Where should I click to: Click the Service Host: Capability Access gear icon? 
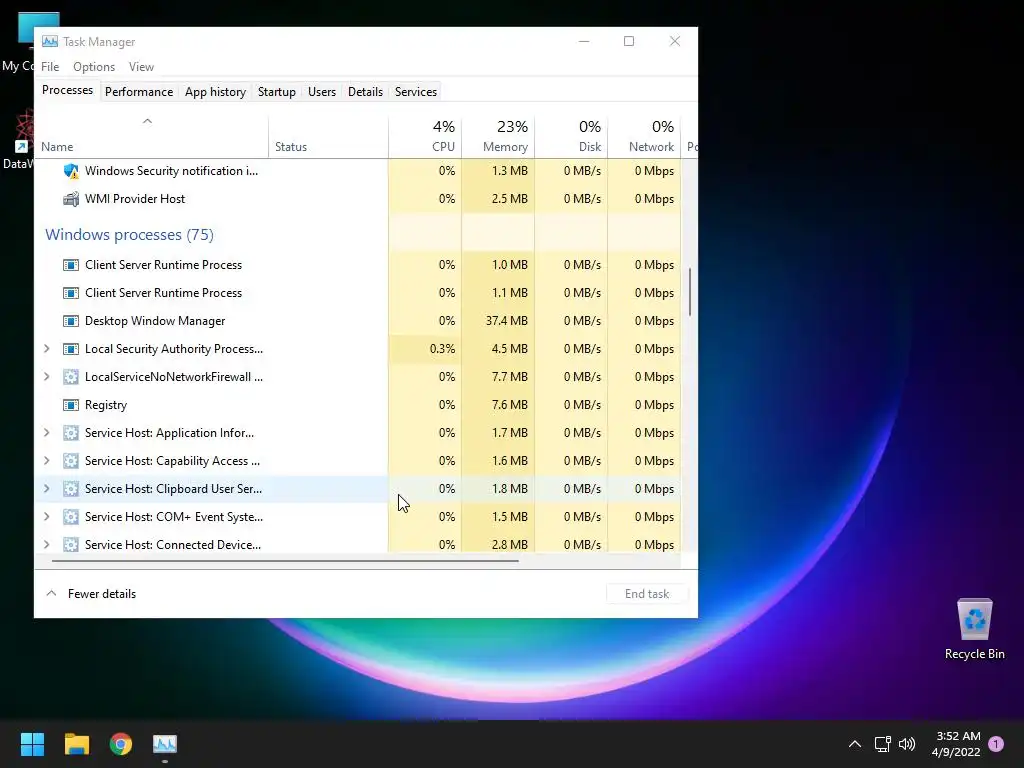71,461
